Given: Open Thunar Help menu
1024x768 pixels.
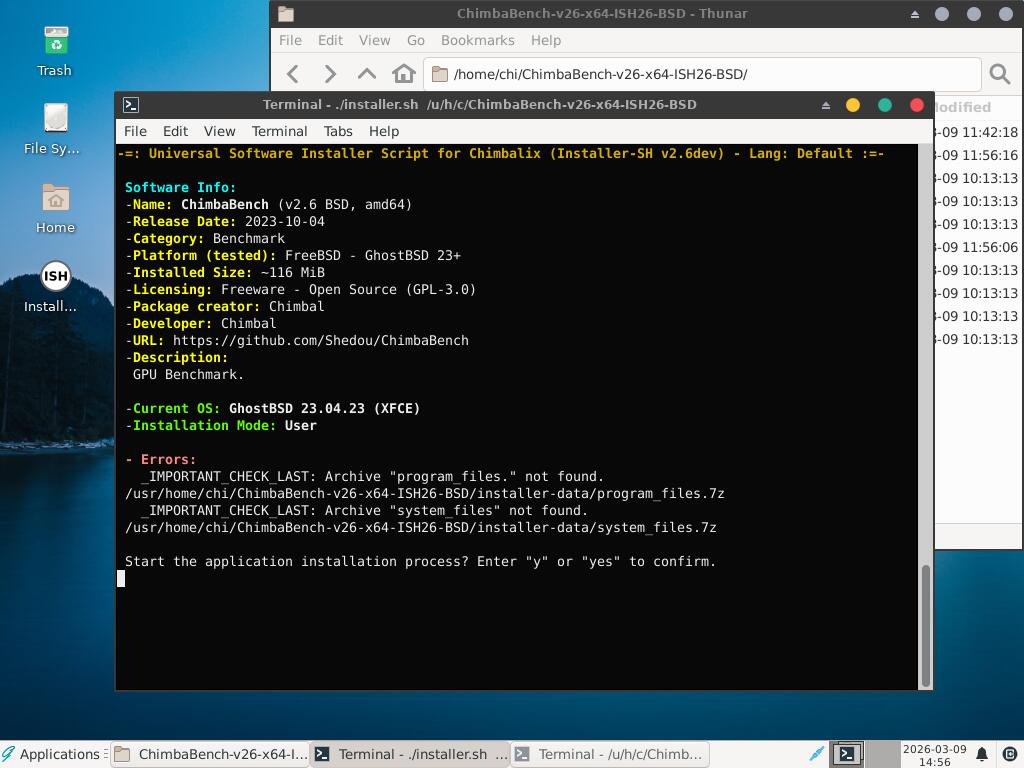Looking at the screenshot, I should [x=546, y=40].
